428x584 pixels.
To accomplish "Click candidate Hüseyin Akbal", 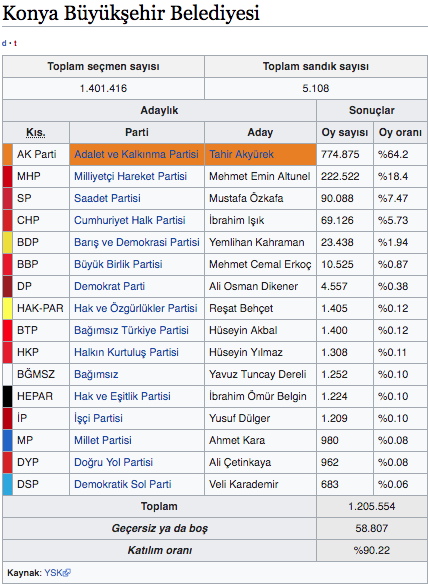I will coord(243,330).
